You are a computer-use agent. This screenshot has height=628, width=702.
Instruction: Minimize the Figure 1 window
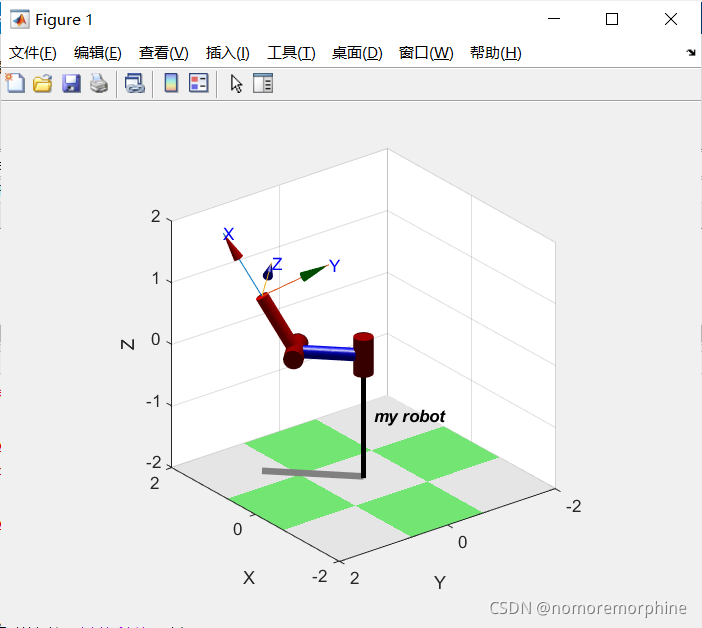[554, 19]
